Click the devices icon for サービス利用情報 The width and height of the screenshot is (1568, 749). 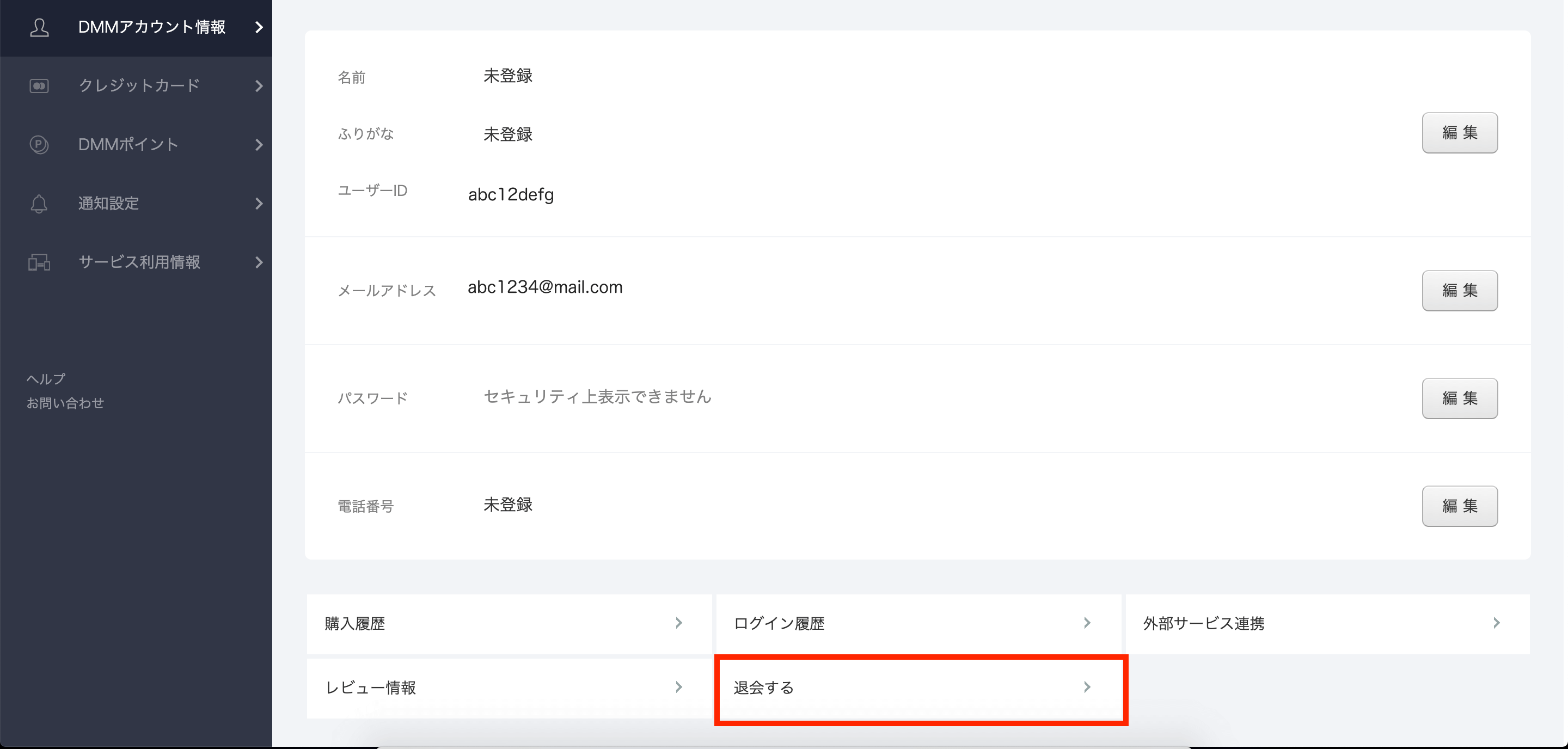click(x=39, y=262)
